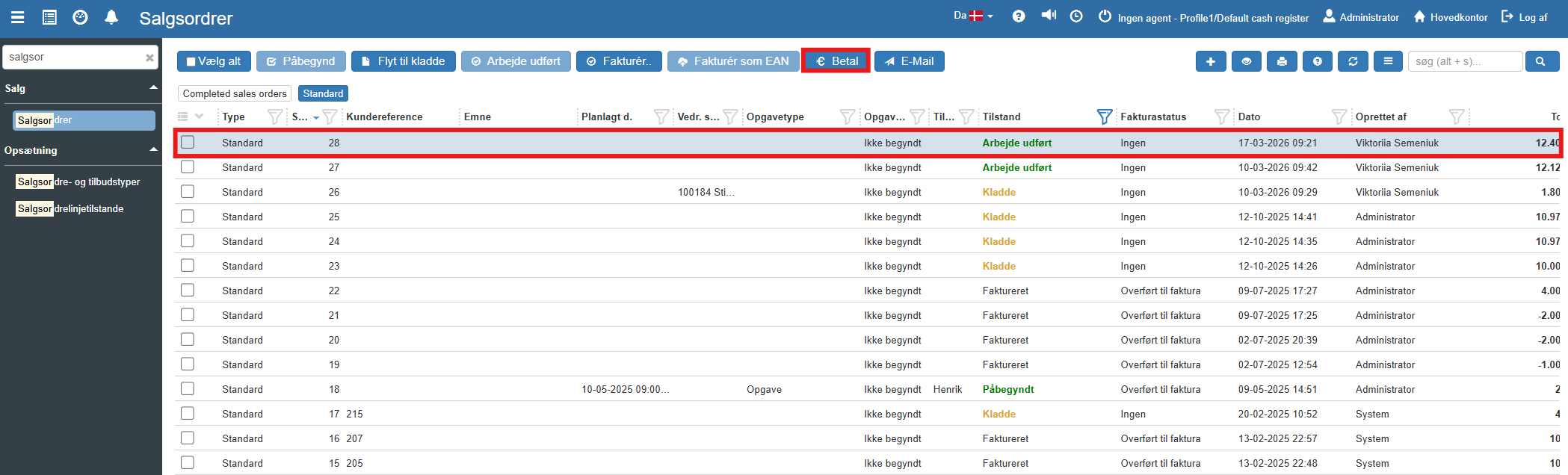Screen dimensions: 1568x475
Task: Open the Da language dropdown
Action: (x=973, y=16)
